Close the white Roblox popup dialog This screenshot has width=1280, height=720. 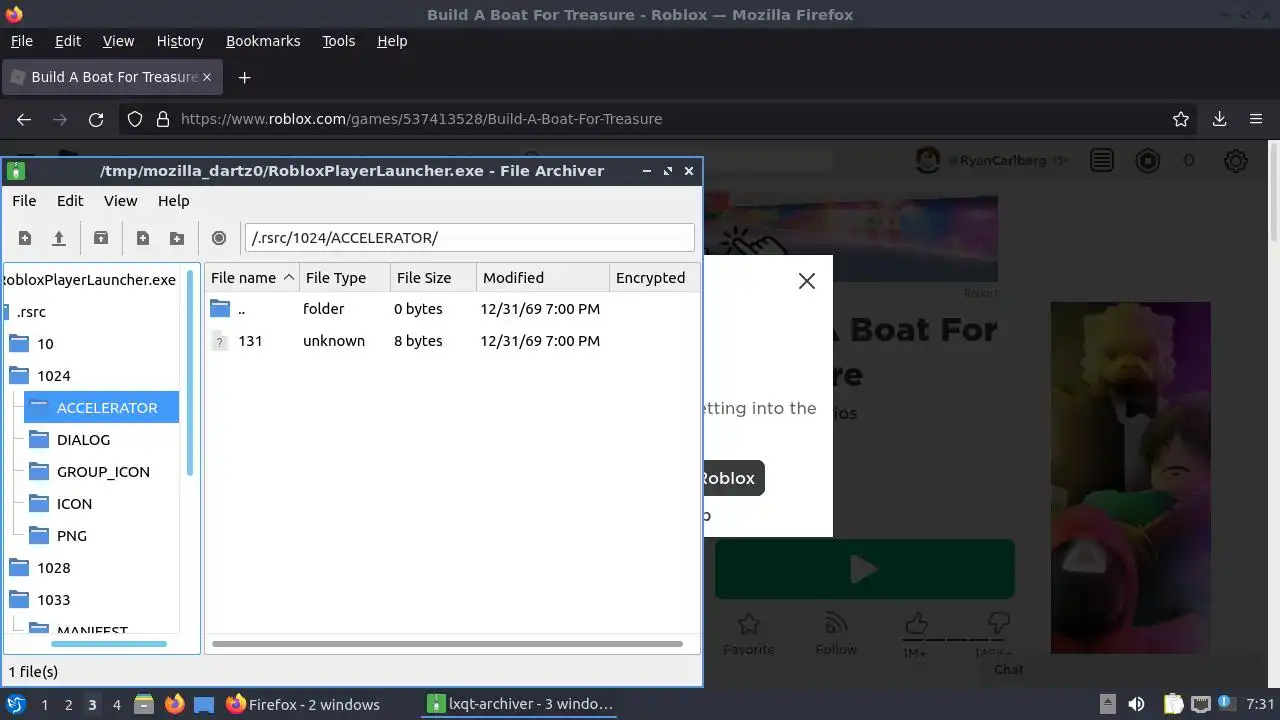(x=807, y=281)
